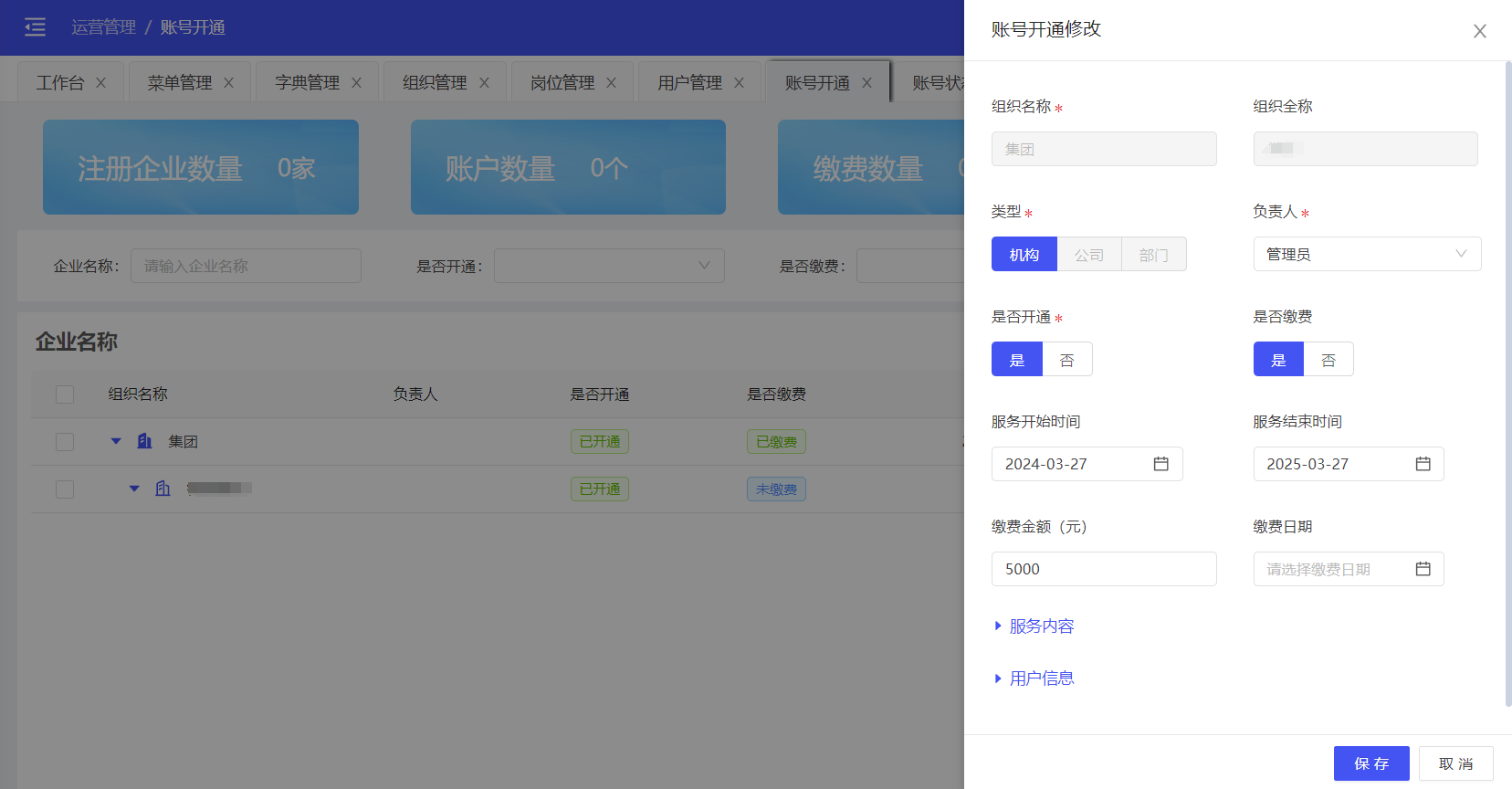Viewport: 1512px width, 789px height.
Task: Close the 用户管理 tab using its X
Action: (740, 83)
